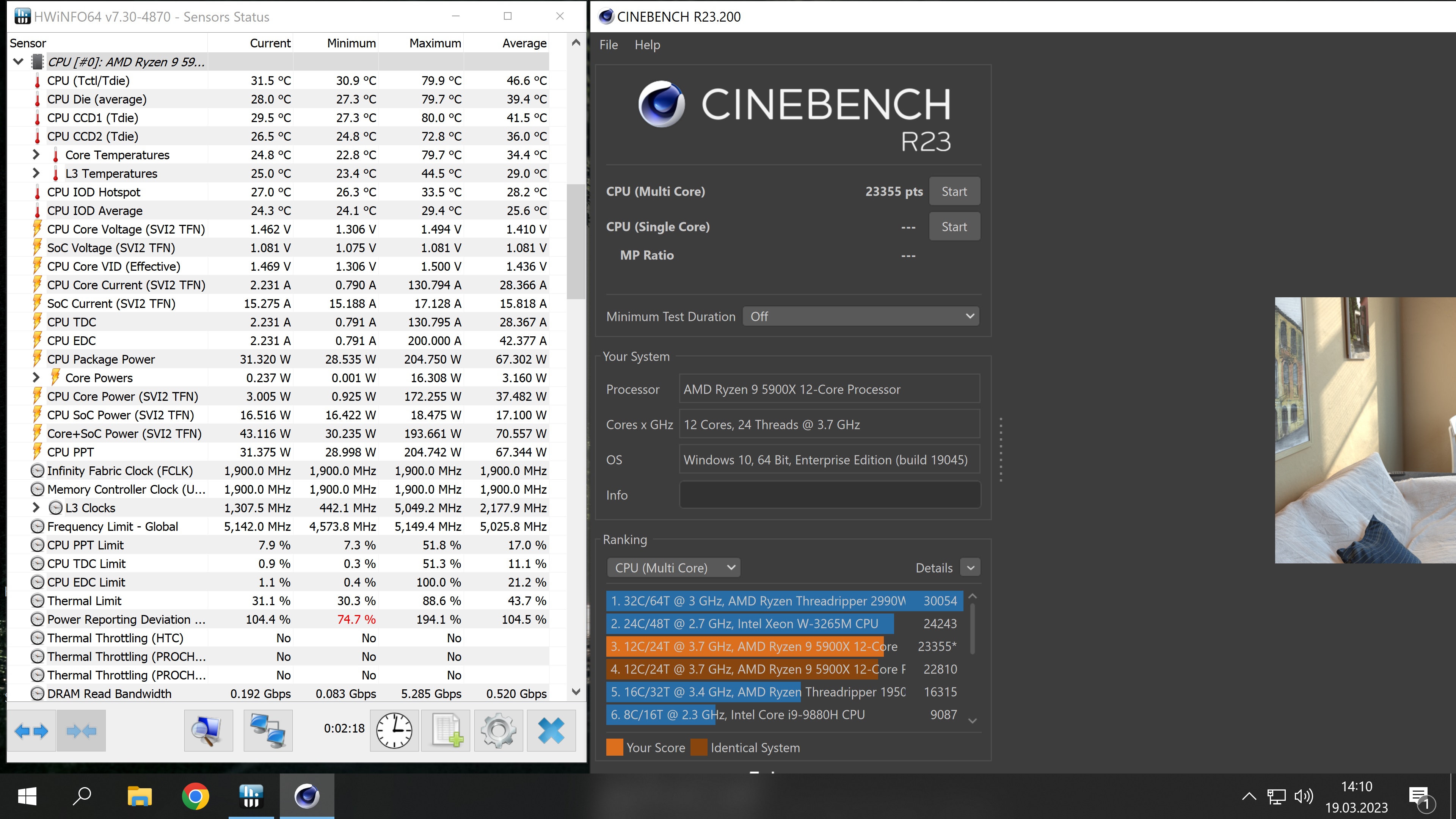Select 22810 Ryzen 9 5900X ranking entry
The height and width of the screenshot is (819, 1456).
tap(784, 668)
